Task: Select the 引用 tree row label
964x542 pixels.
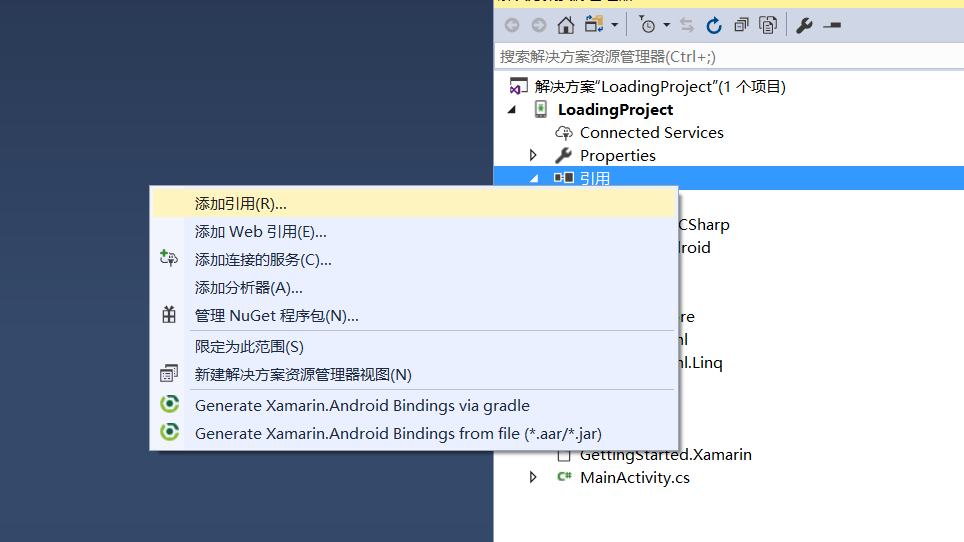Action: pyautogui.click(x=595, y=178)
